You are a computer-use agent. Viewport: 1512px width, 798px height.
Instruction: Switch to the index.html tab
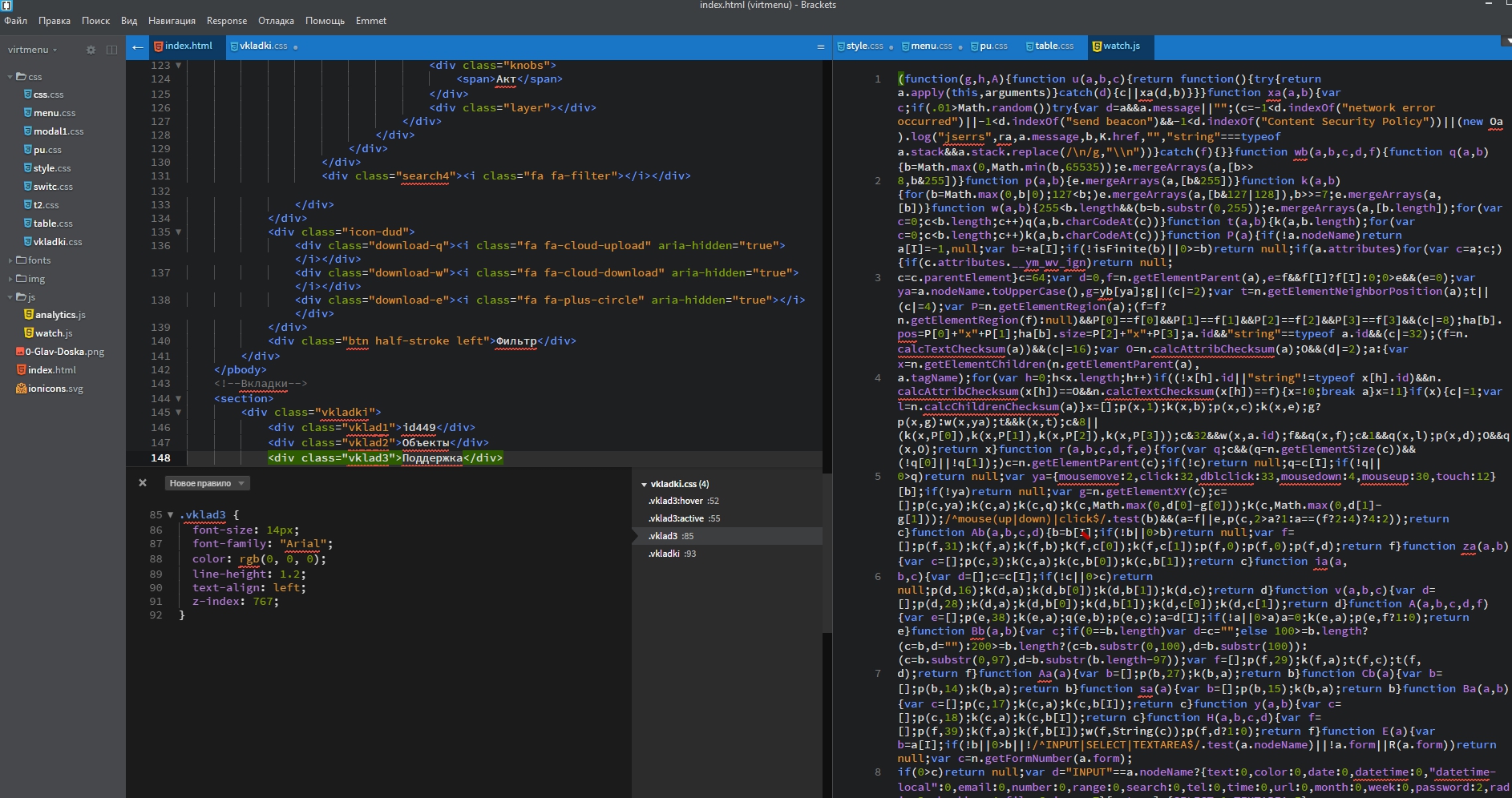(188, 46)
